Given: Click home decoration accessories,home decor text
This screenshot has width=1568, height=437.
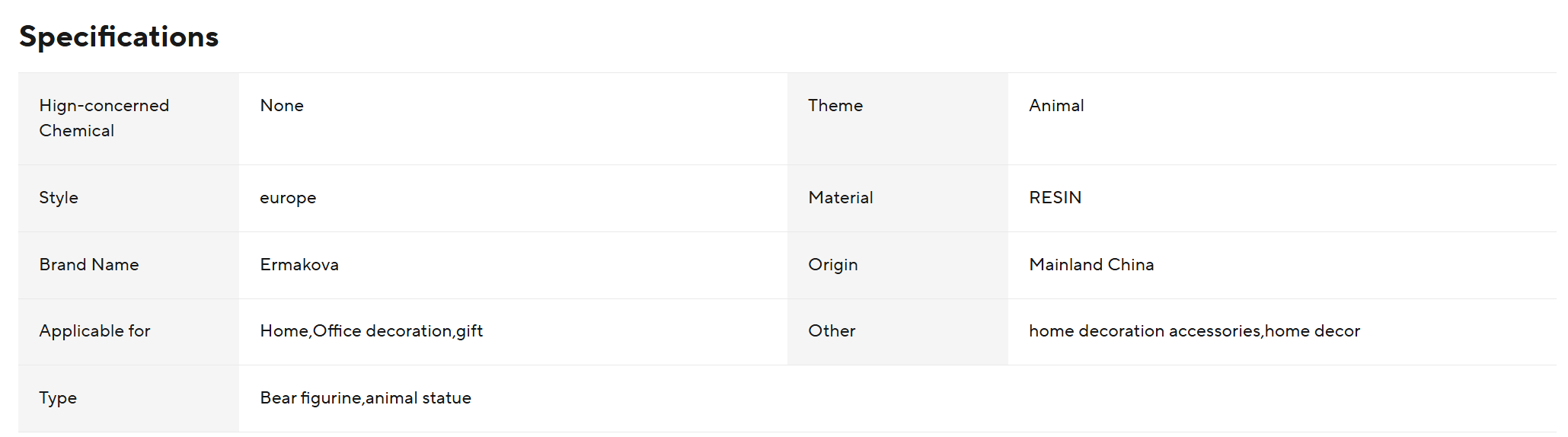Looking at the screenshot, I should [1194, 331].
